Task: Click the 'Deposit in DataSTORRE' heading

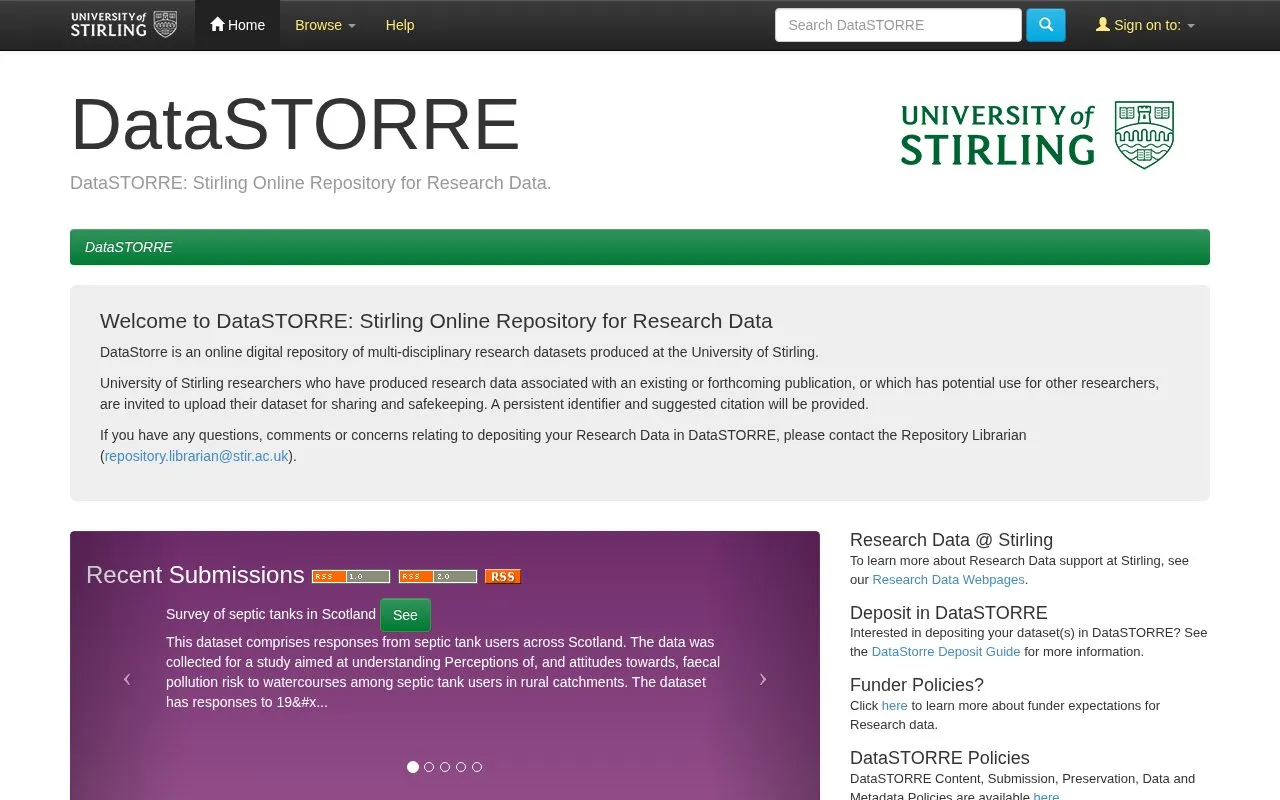Action: [x=949, y=613]
